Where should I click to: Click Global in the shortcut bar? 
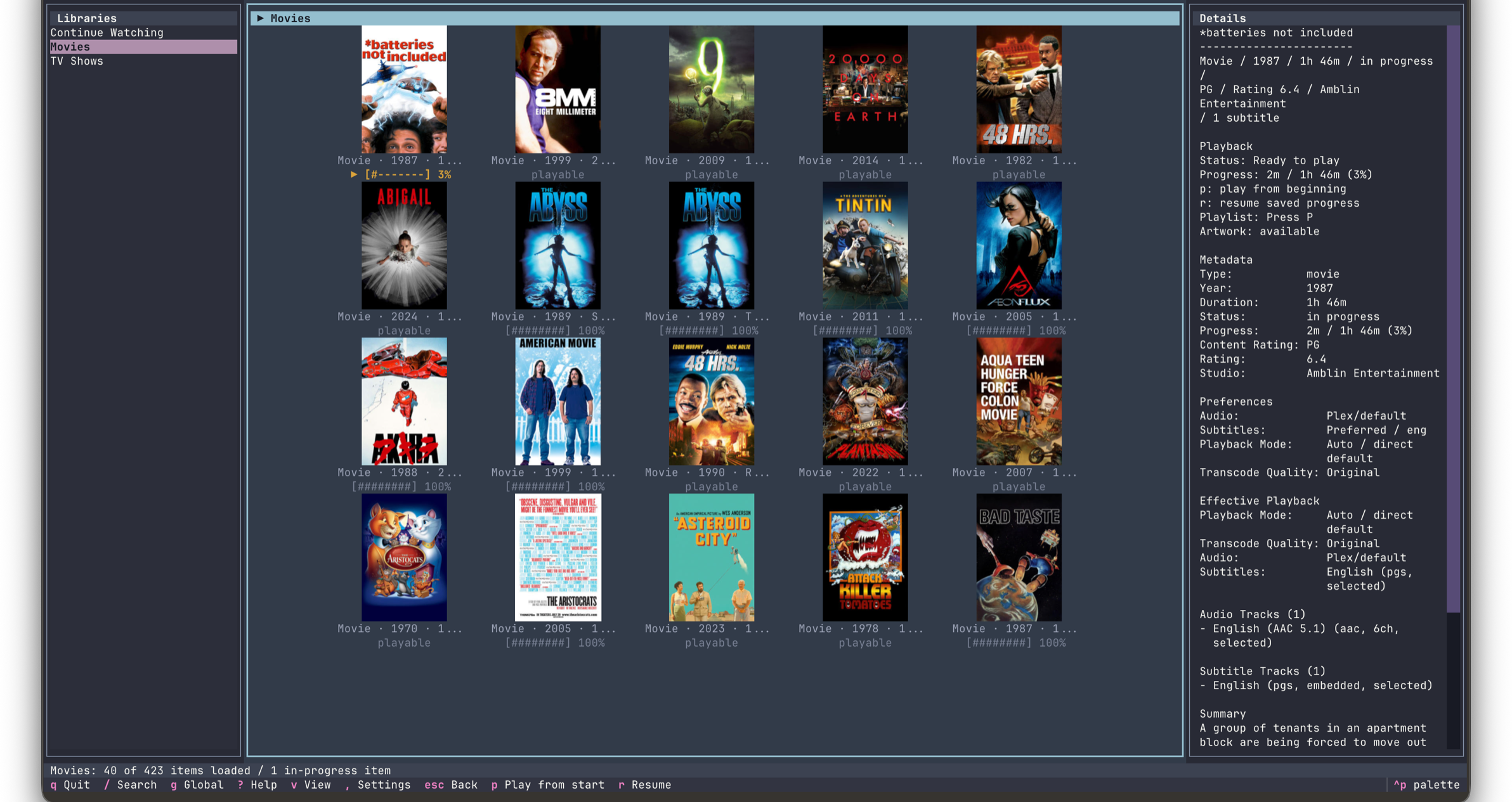[x=197, y=785]
